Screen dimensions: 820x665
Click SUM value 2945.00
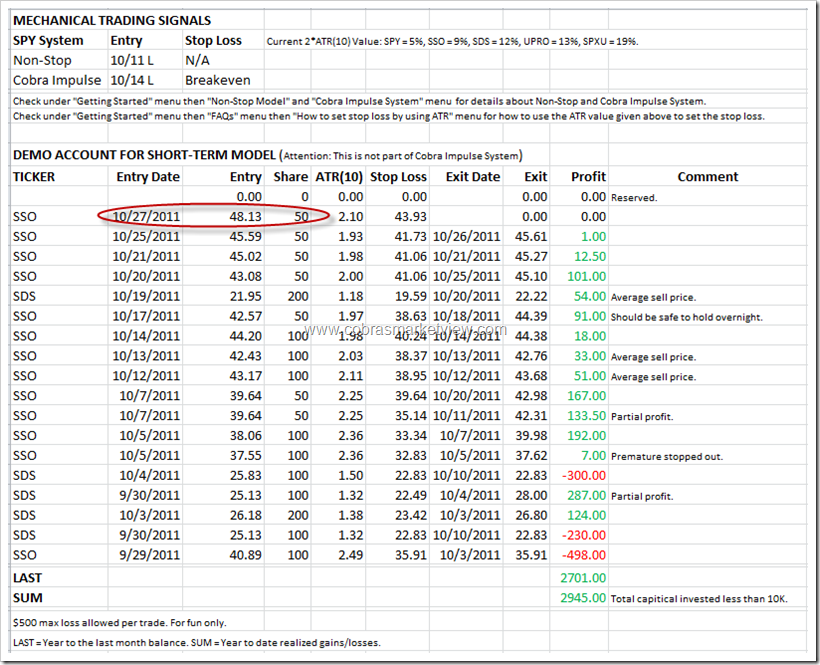583,598
